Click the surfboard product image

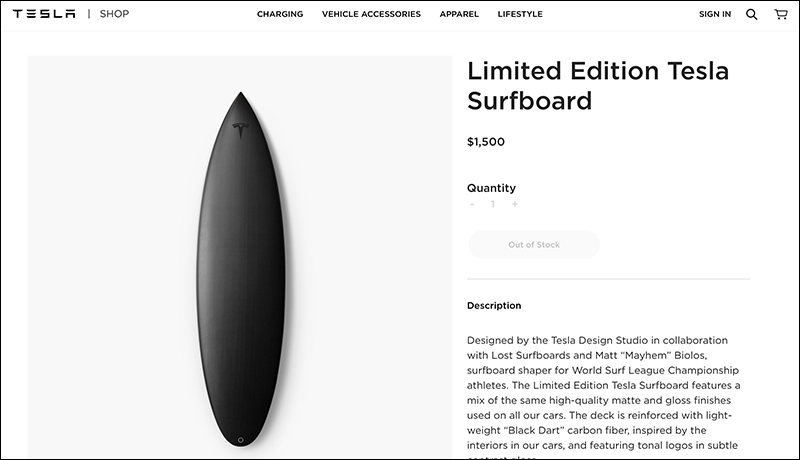click(x=240, y=257)
